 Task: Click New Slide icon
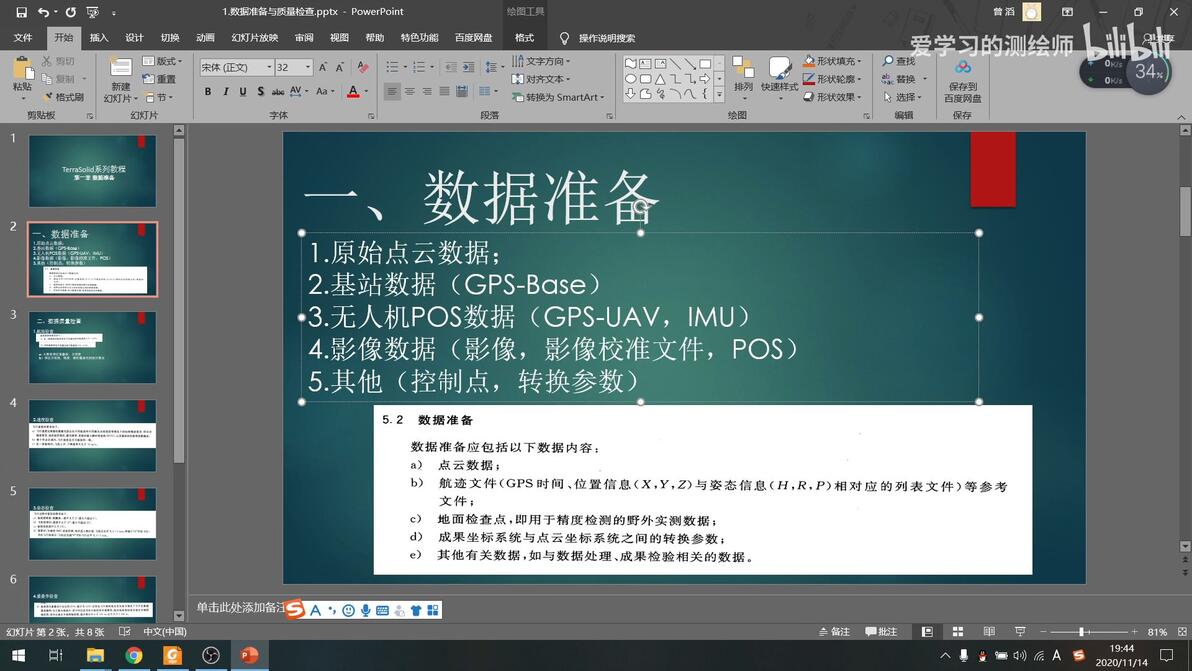(120, 79)
